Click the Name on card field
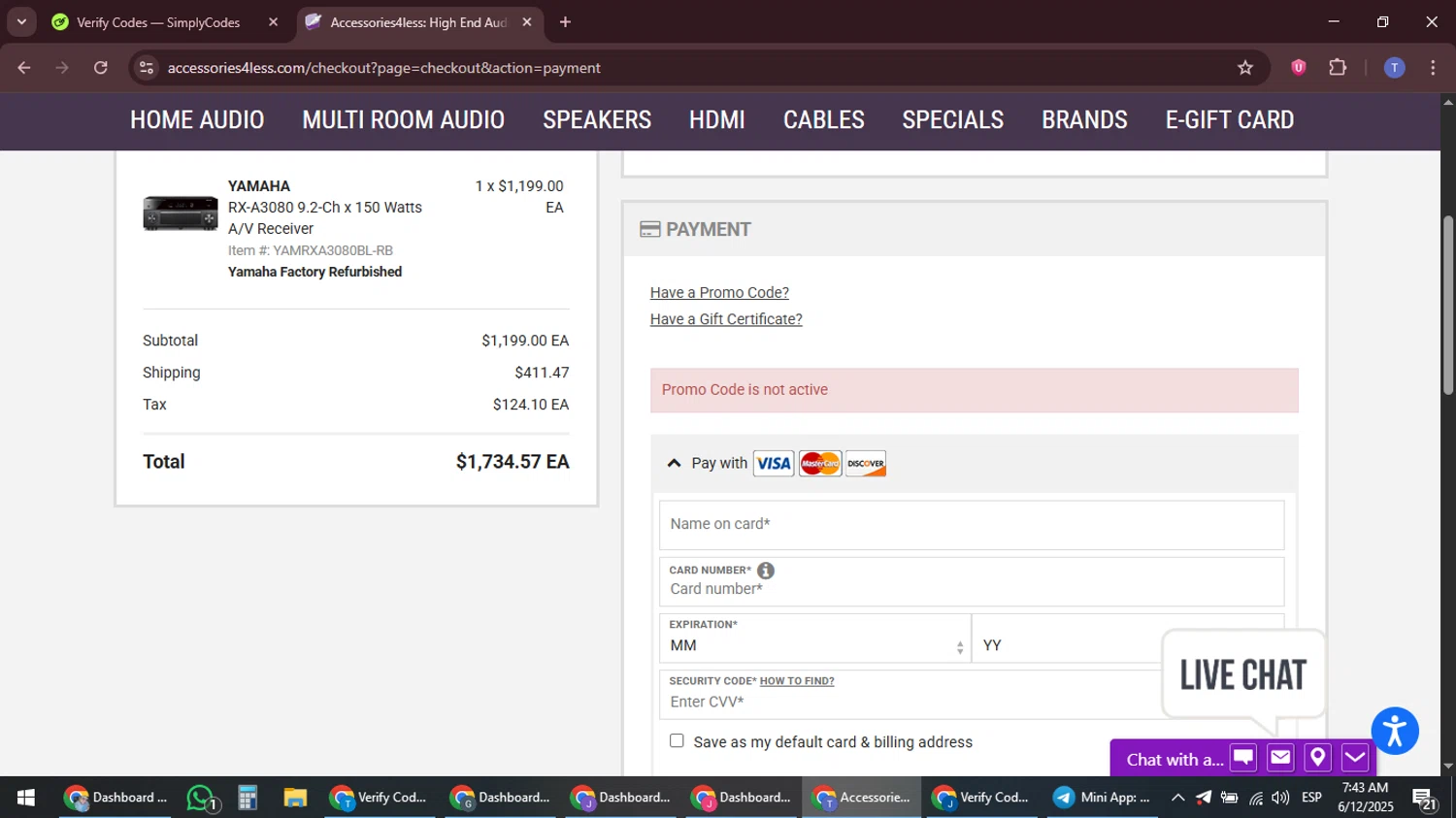Viewport: 1456px width, 818px height. pos(972,524)
